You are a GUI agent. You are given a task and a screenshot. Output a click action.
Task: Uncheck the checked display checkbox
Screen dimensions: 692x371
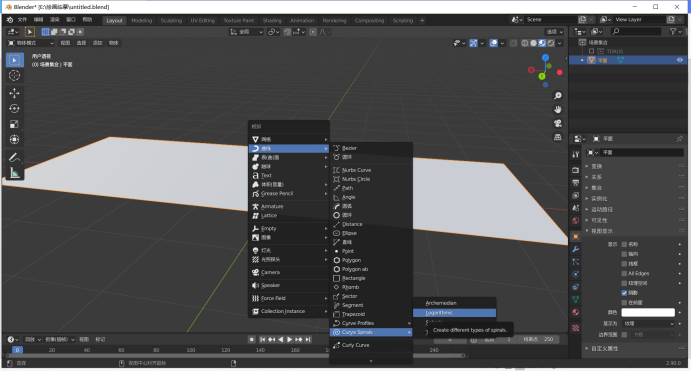point(624,293)
